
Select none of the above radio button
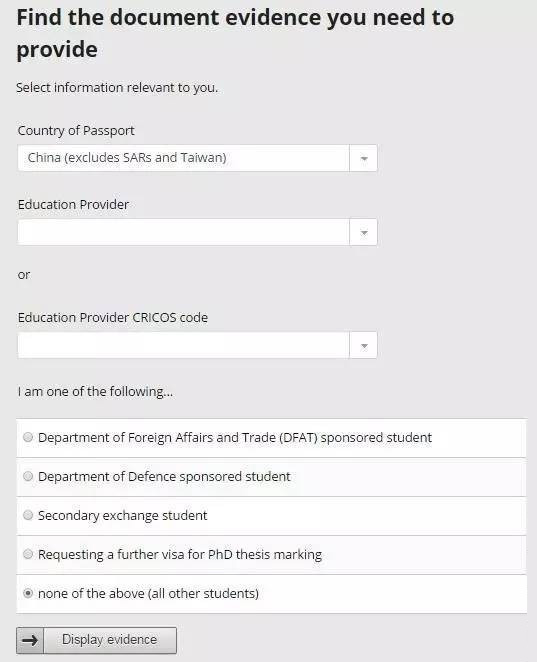point(28,594)
